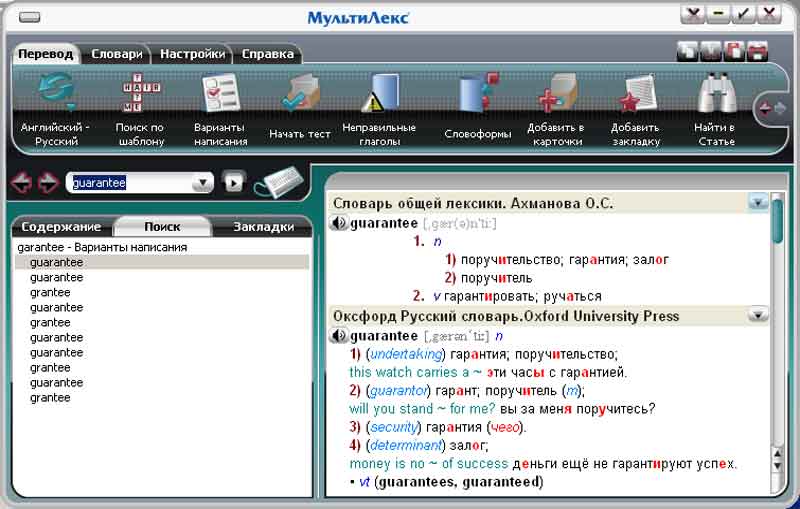Switch translation direction Английский - Русский

56,110
